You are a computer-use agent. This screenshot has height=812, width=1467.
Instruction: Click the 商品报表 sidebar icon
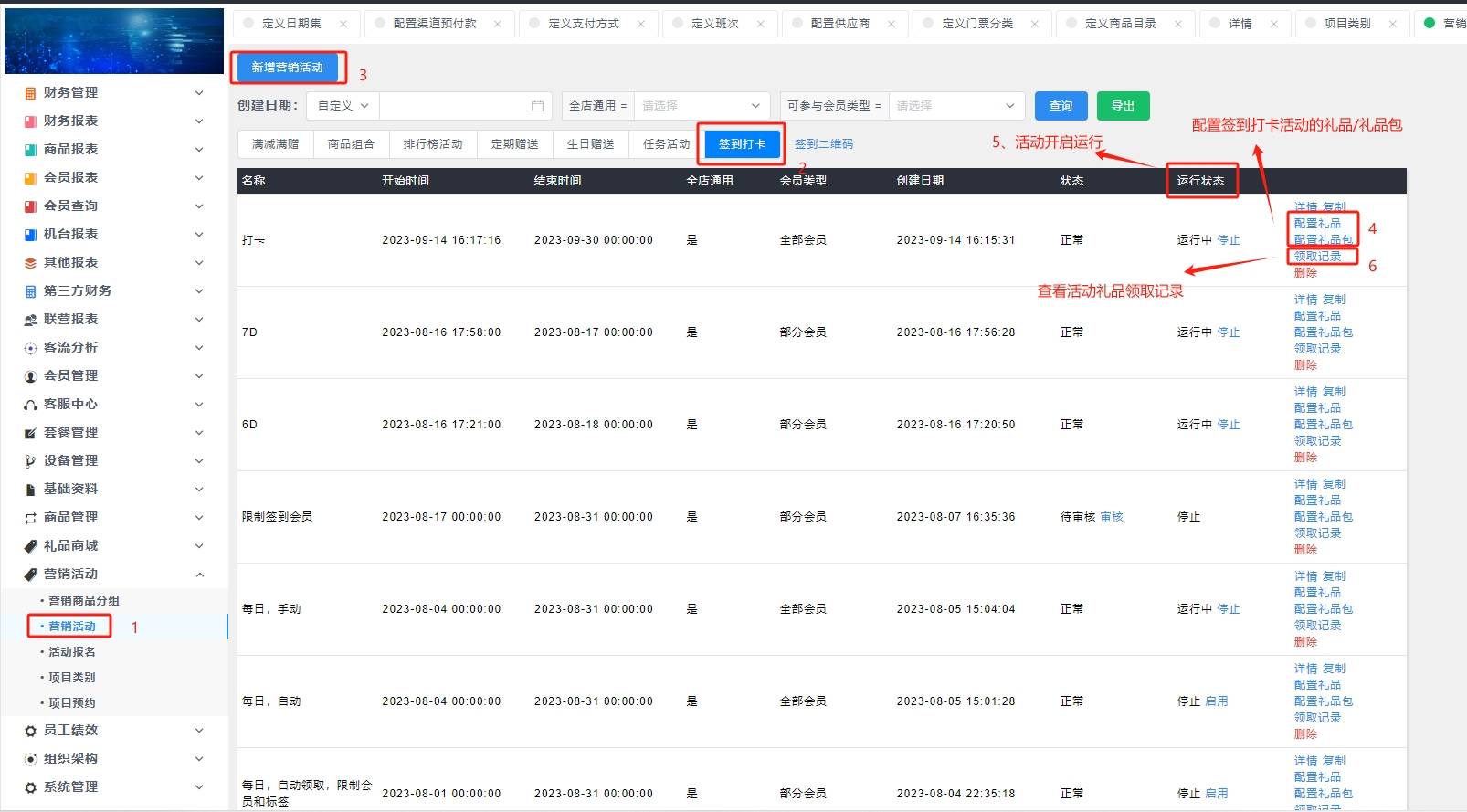tap(30, 150)
